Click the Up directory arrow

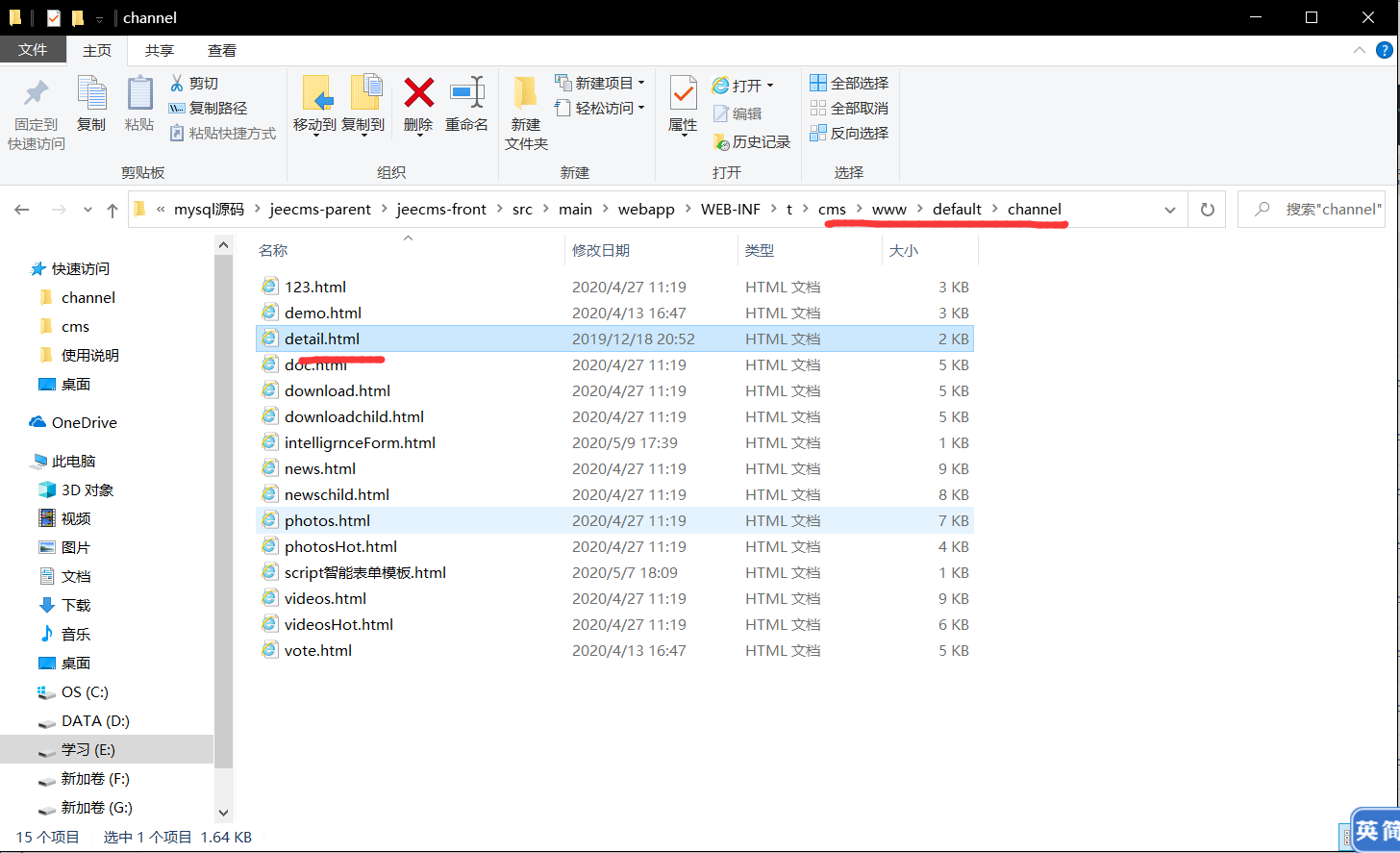pos(112,210)
